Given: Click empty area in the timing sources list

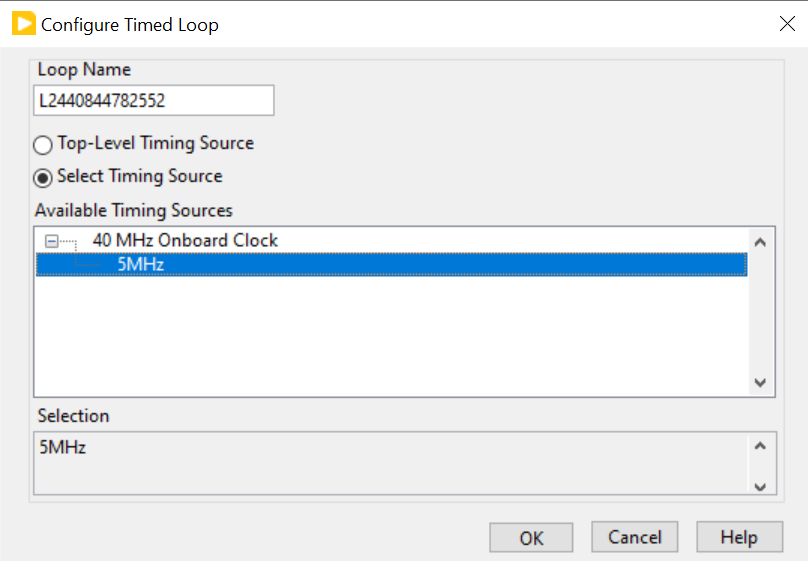Looking at the screenshot, I should pos(390,340).
